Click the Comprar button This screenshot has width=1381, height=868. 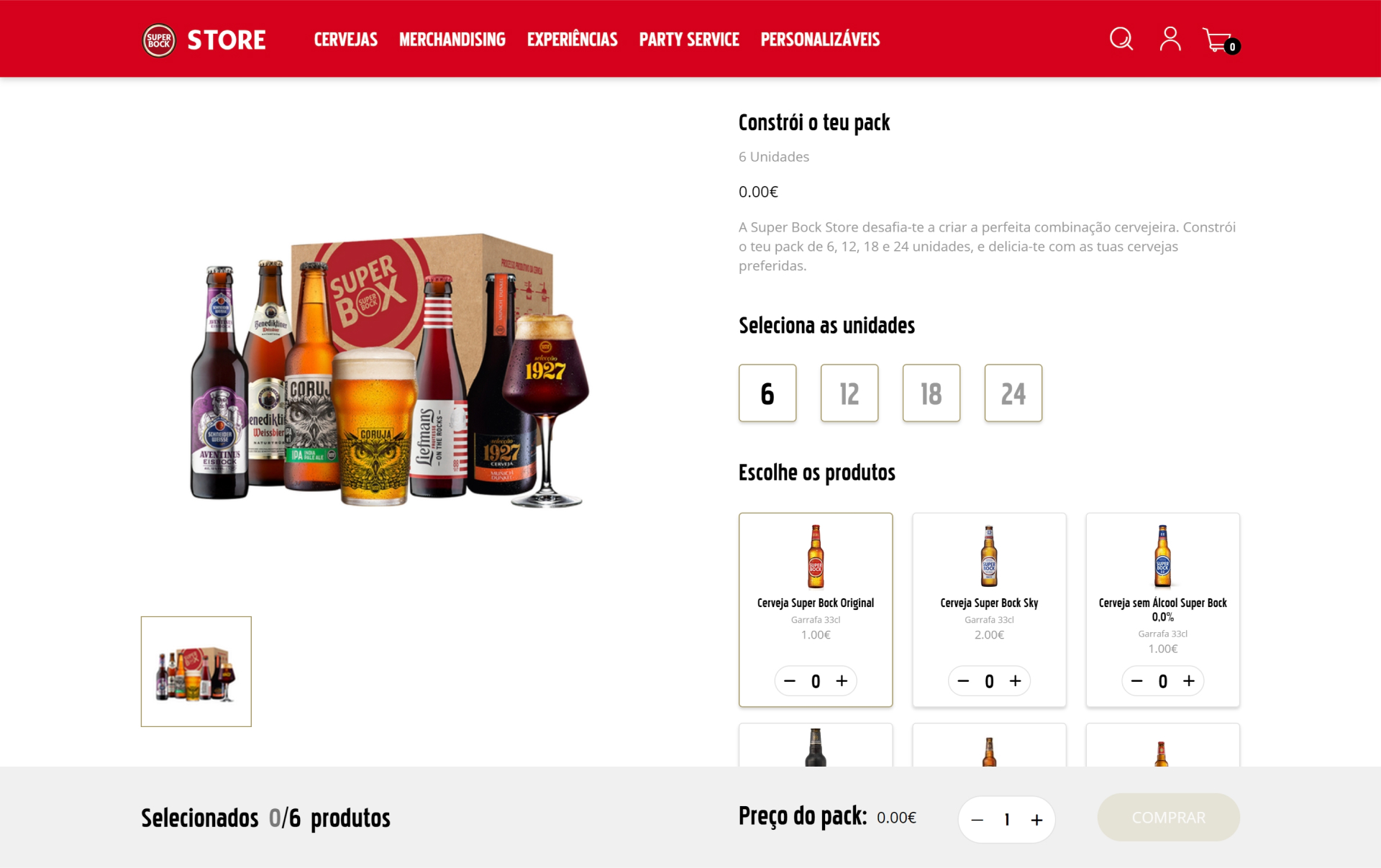coord(1168,818)
